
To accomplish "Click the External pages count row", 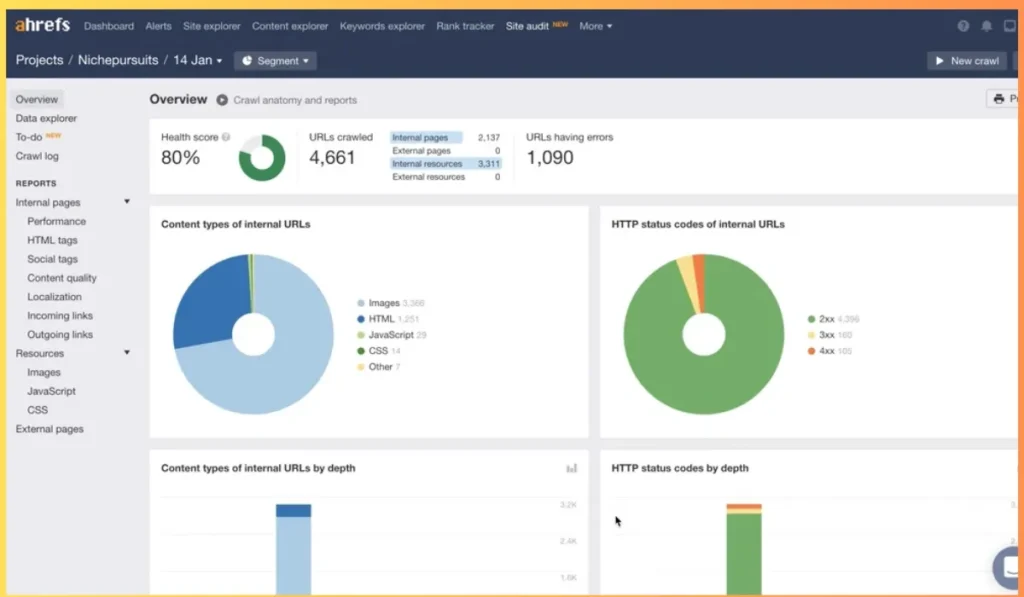I will (446, 151).
